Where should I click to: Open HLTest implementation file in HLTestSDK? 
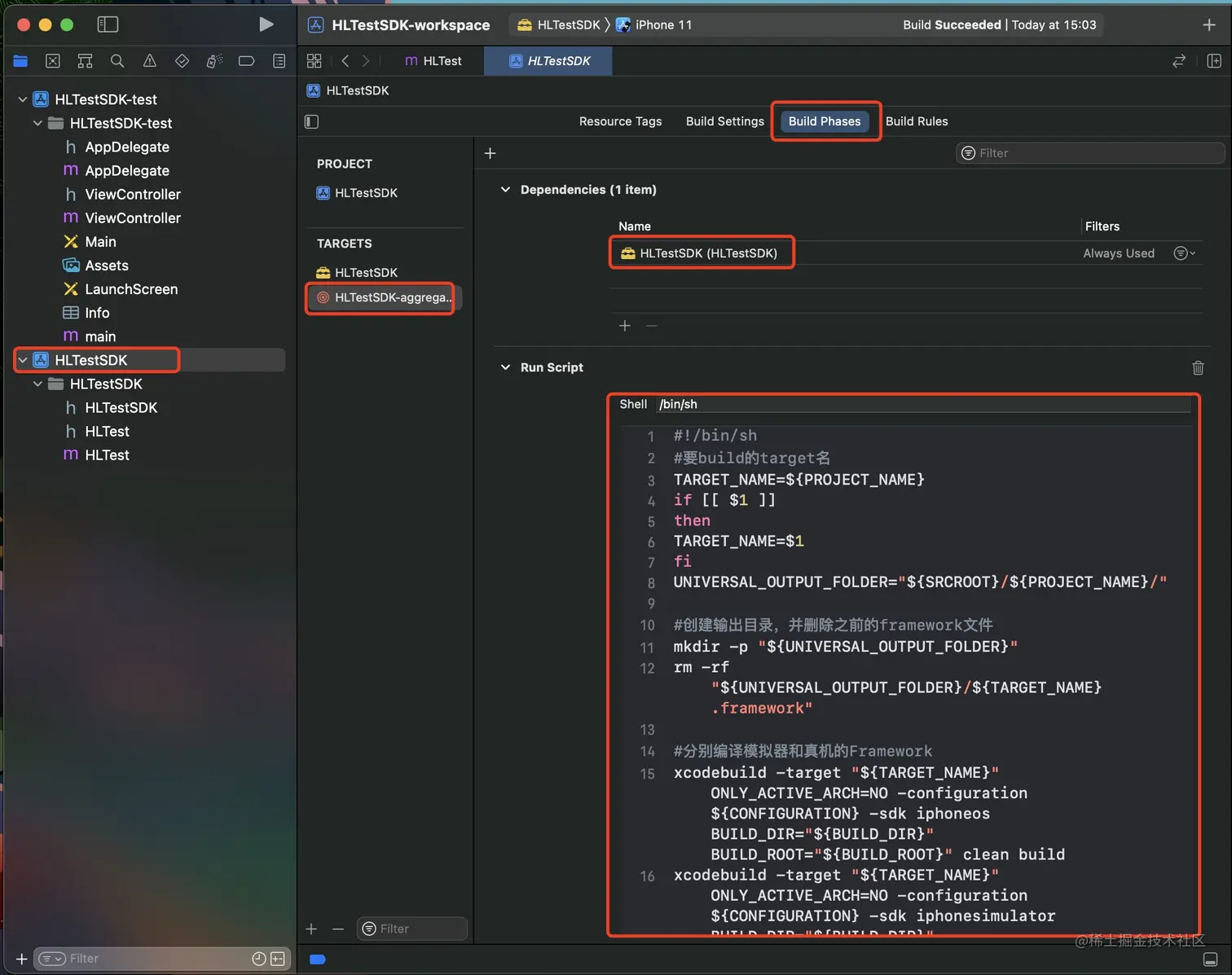[97, 455]
